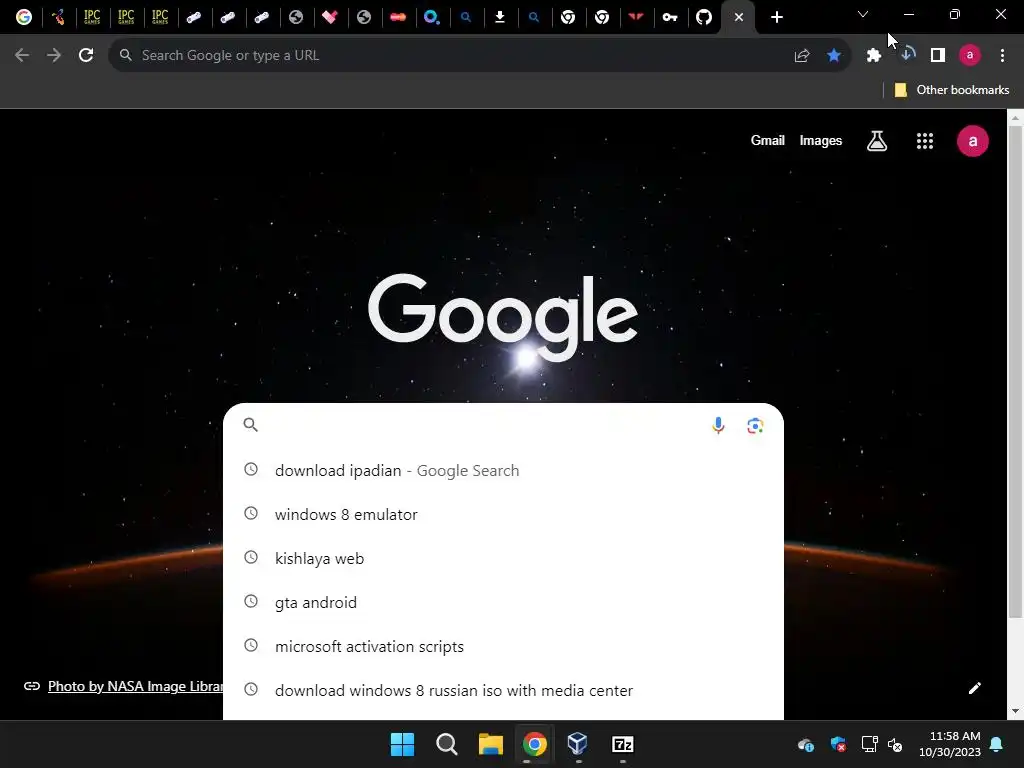
Task: Toggle the bookmark star for this page
Action: [833, 56]
